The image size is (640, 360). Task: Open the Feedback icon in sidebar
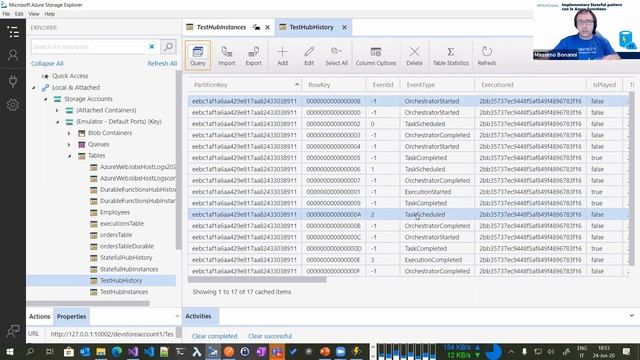13,330
